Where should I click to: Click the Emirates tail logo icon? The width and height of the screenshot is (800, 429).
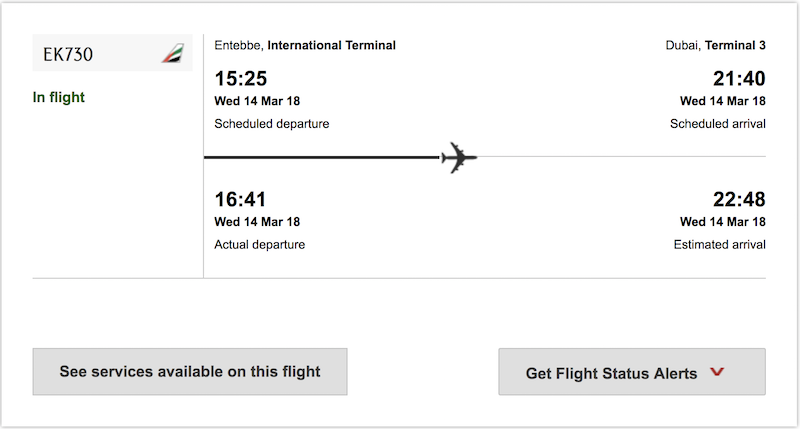point(173,53)
